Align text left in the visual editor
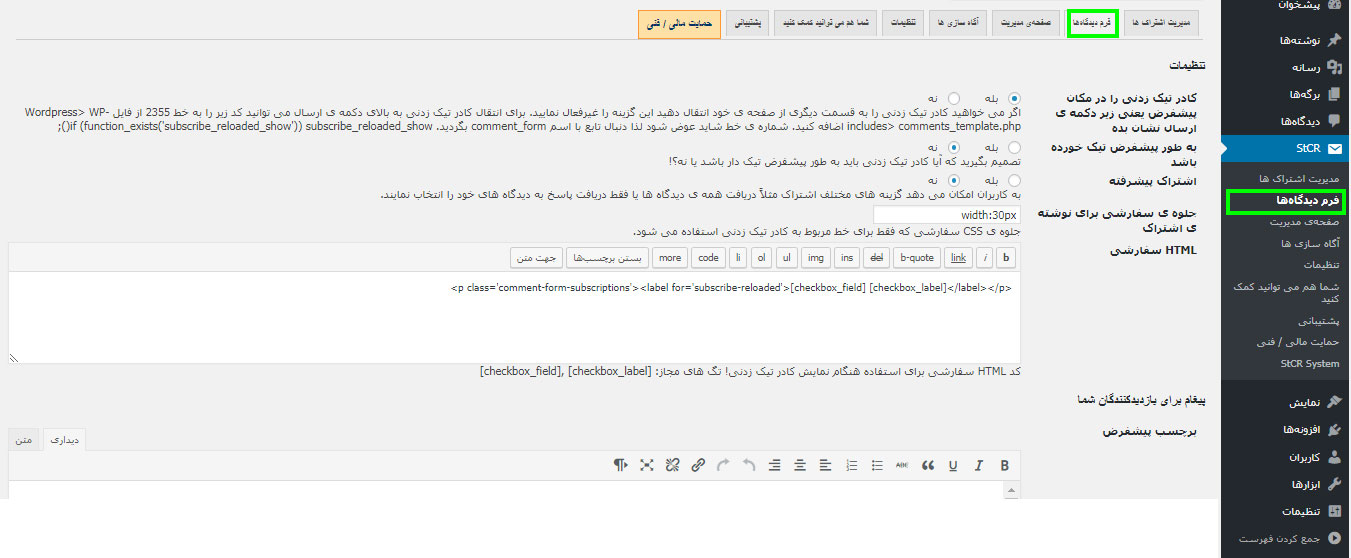Screen dimensions: 1351x558 pos(826,465)
